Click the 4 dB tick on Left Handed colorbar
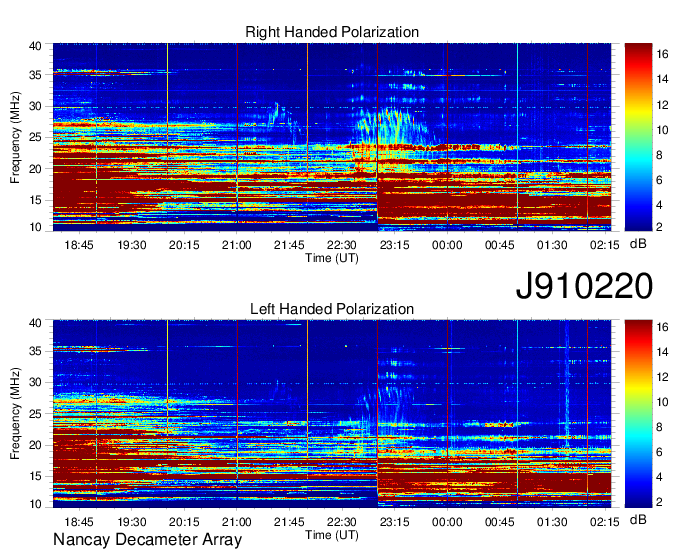The image size is (680, 552). click(659, 477)
